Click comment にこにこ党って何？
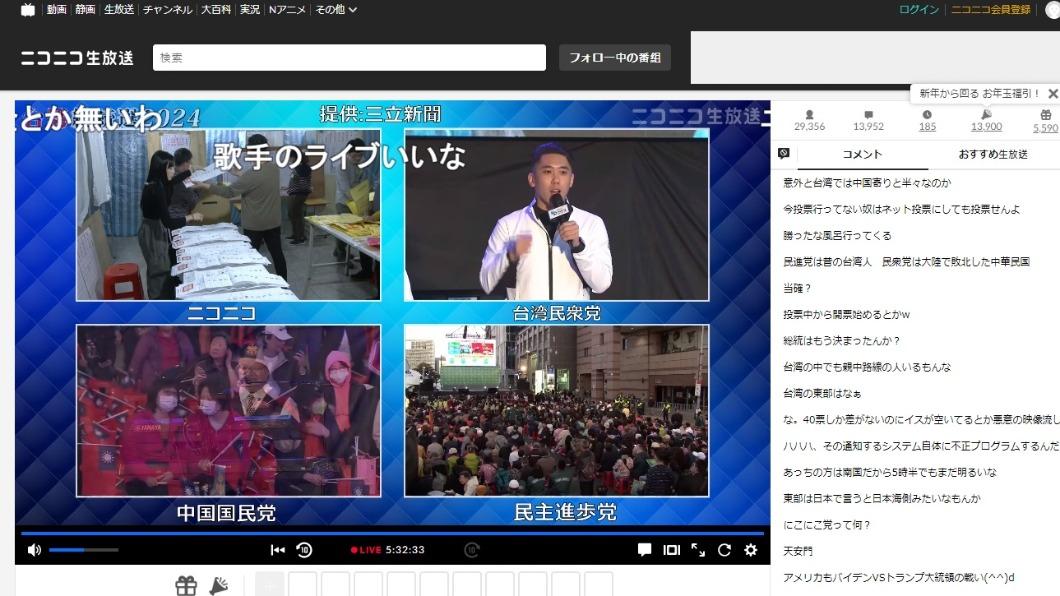 click(826, 524)
